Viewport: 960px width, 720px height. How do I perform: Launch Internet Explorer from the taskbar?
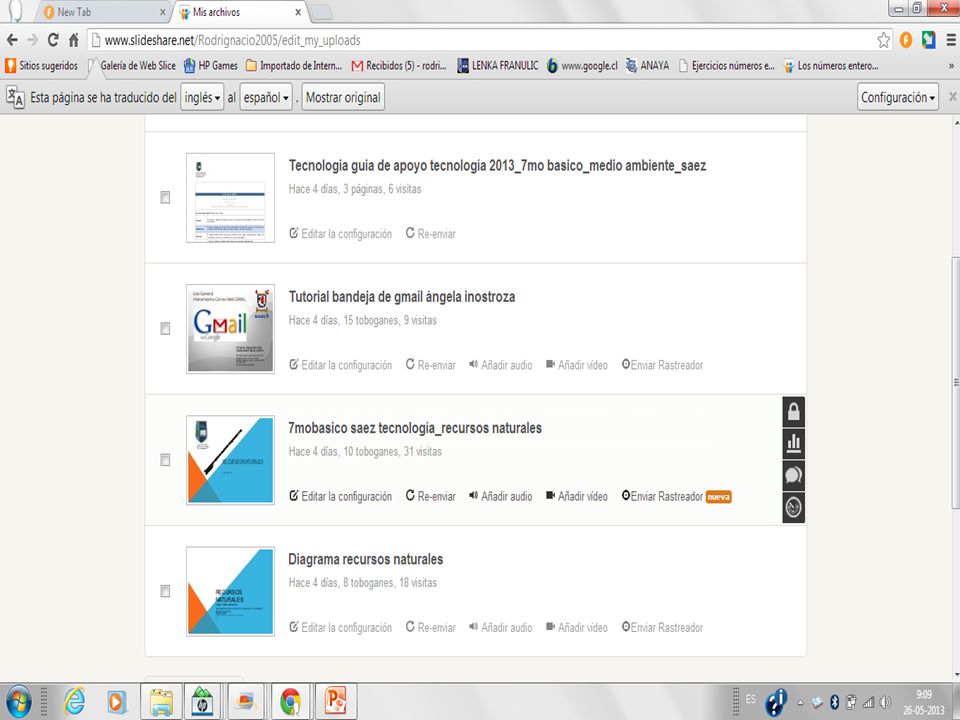tap(74, 702)
